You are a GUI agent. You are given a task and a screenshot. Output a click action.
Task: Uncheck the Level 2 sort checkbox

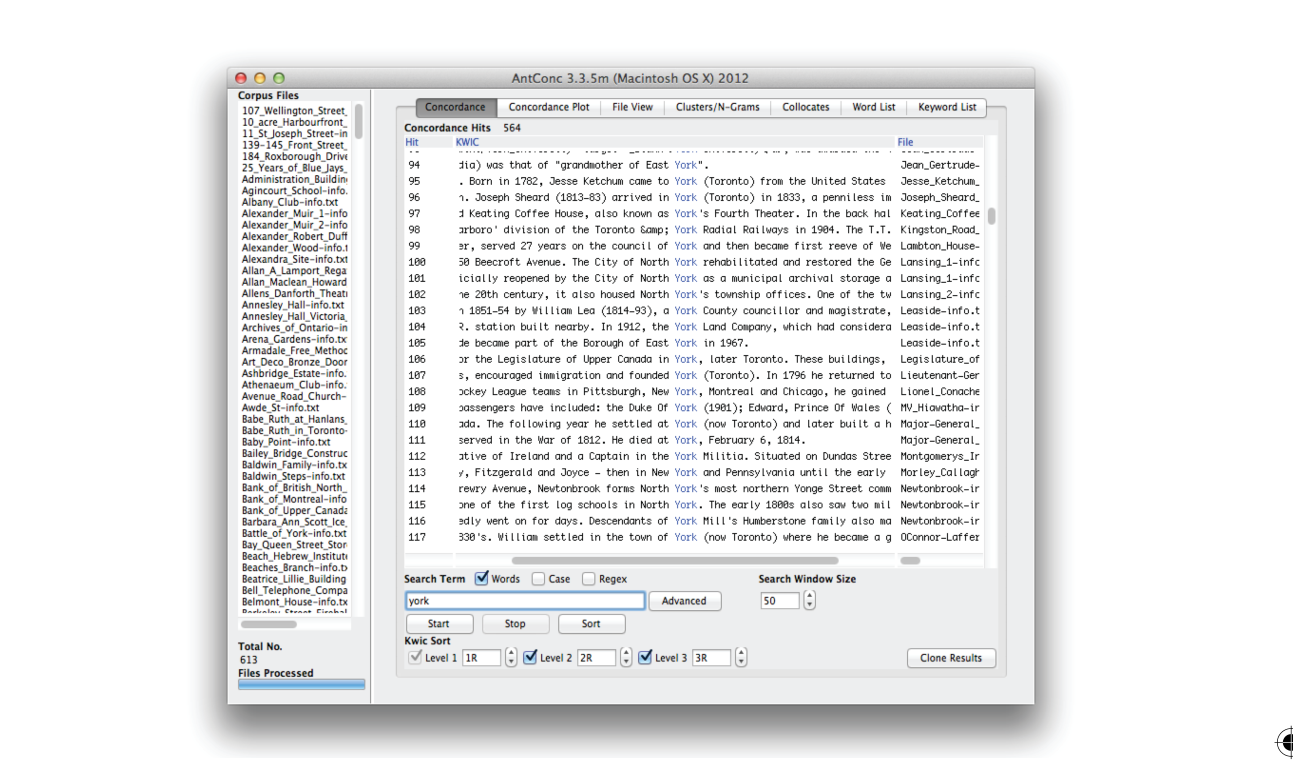tap(530, 657)
